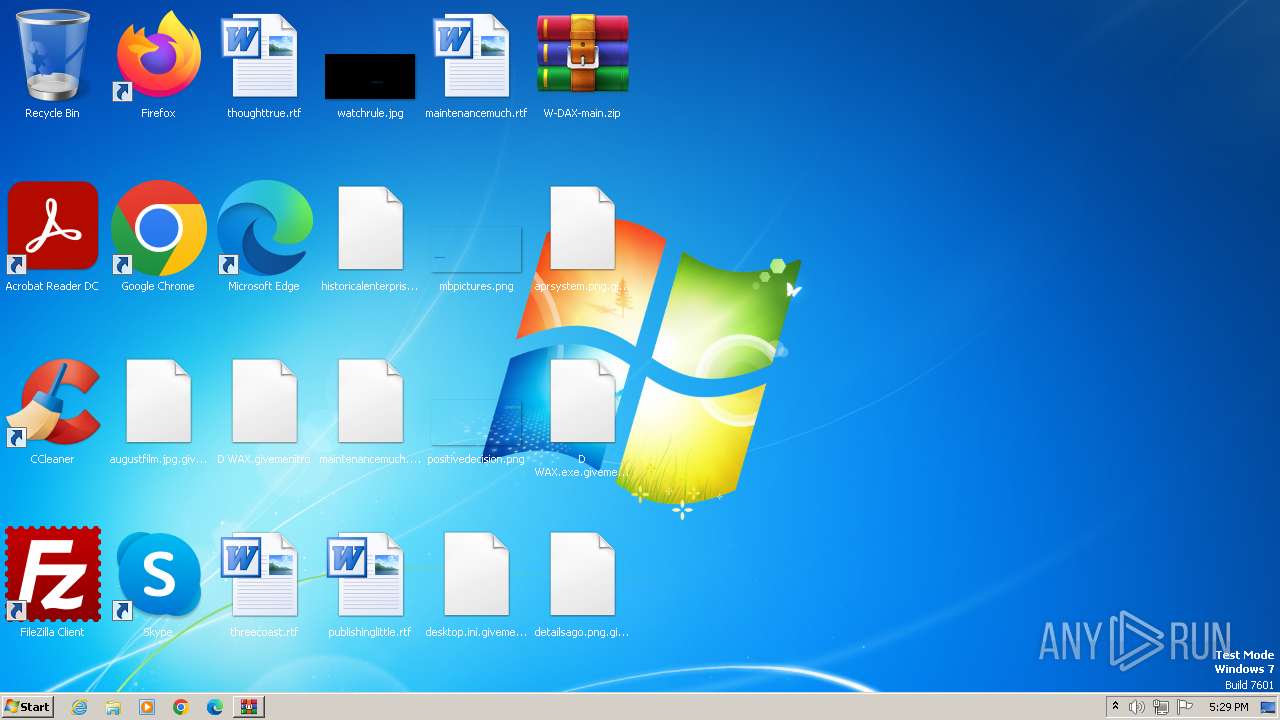1280x720 pixels.
Task: Select the D WAX.exe.giveme... file
Action: click(582, 417)
